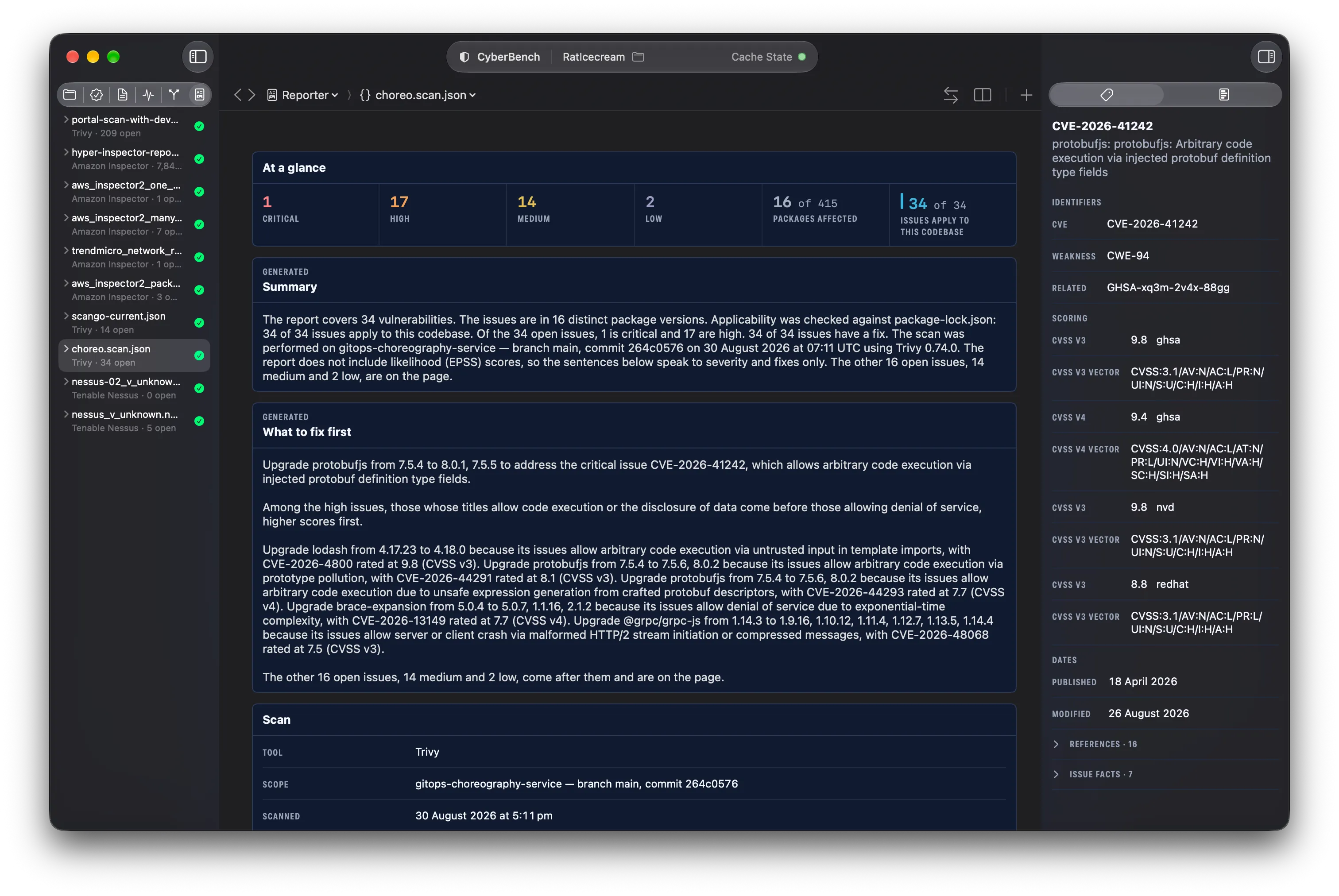Viewport: 1339px width, 896px height.
Task: Expand the hyper-inspector-repo row chevron
Action: (66, 152)
